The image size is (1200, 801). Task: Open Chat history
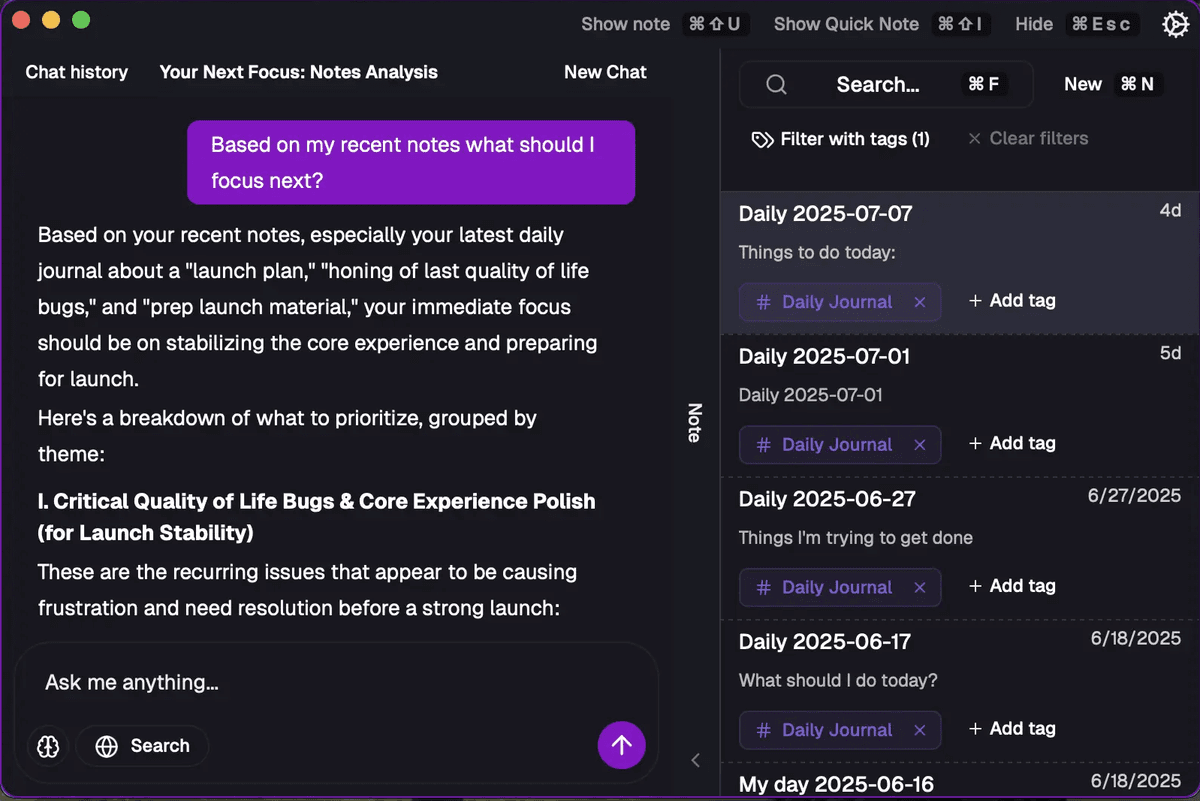click(77, 72)
